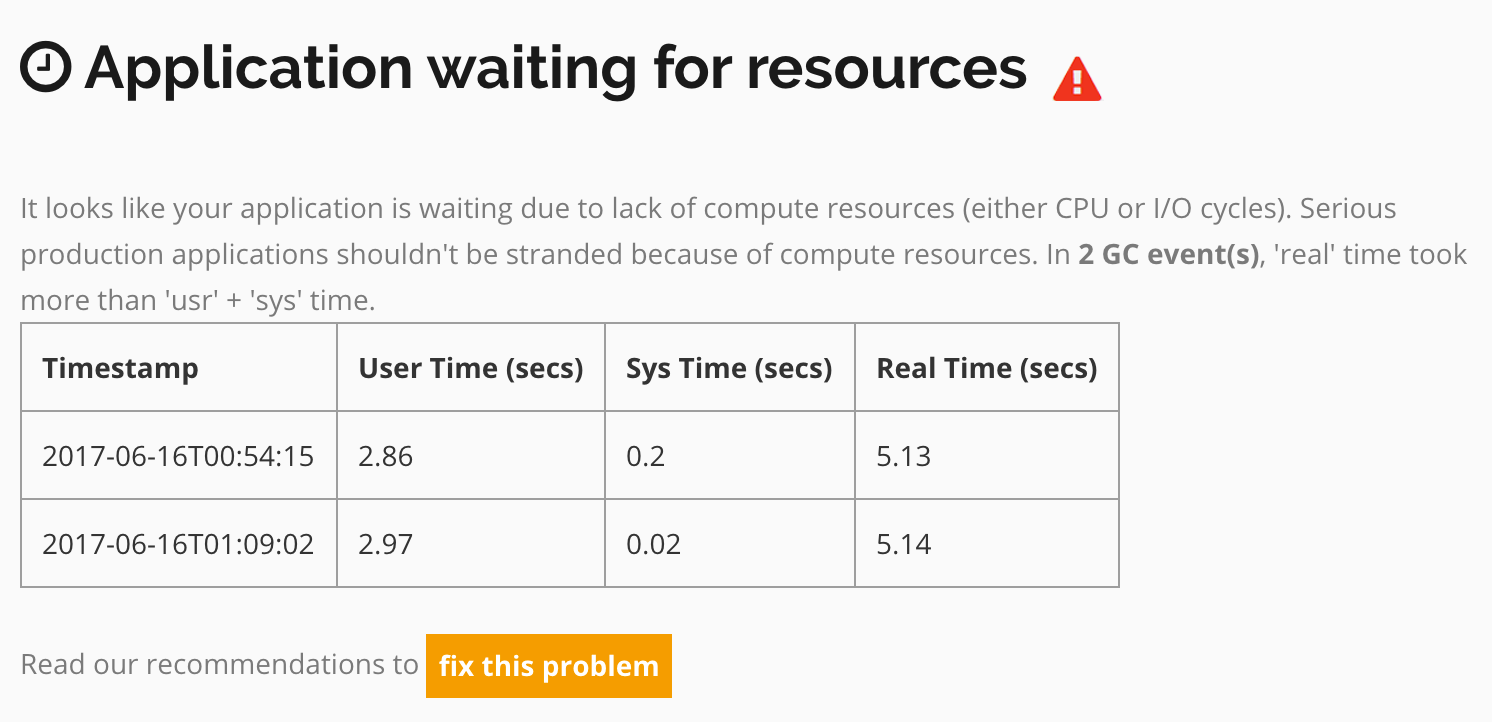Click the clock icon beside the heading

click(45, 67)
